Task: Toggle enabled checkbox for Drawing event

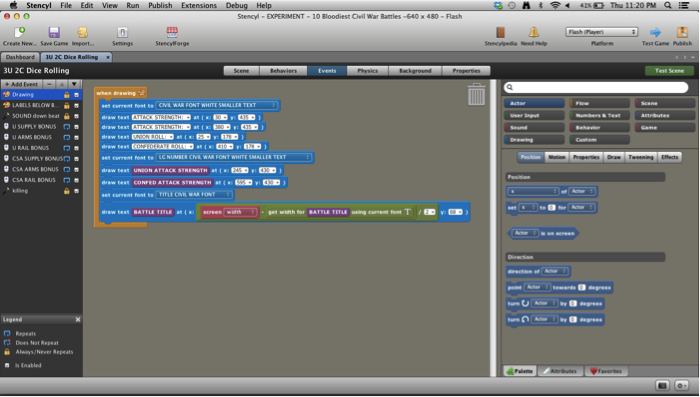Action: (x=76, y=95)
